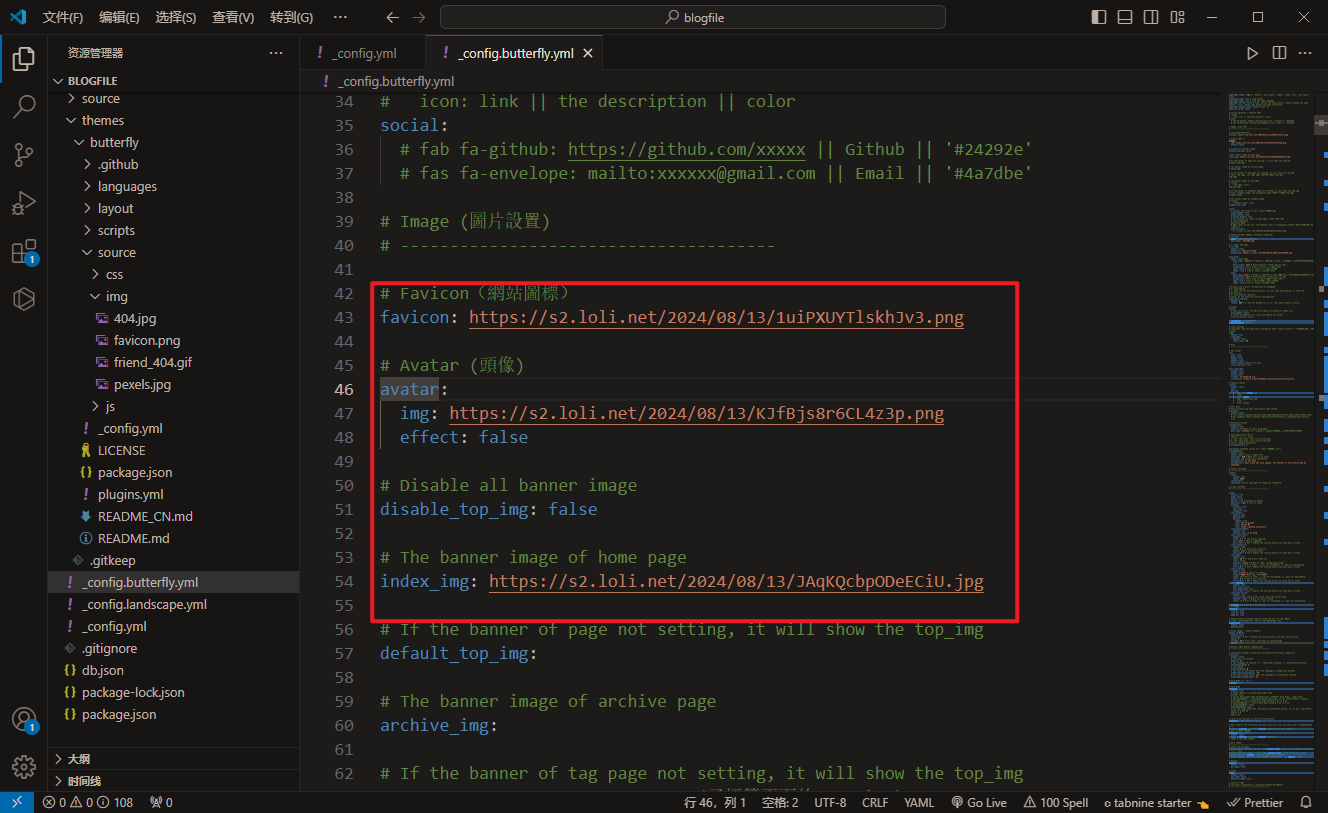Change indentation setting 空格: 2
Viewport: 1328px width, 813px height.
[780, 802]
